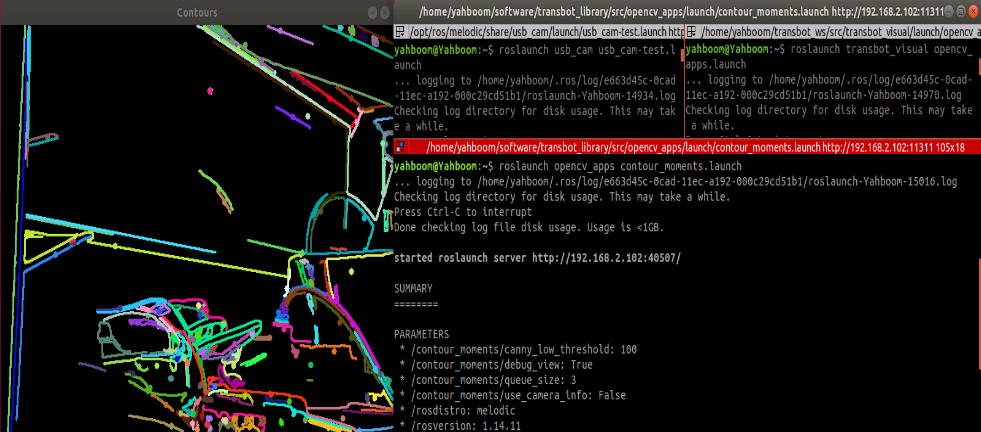
Task: Focus the transbot_visual launch pane title bar
Action: click(x=833, y=31)
